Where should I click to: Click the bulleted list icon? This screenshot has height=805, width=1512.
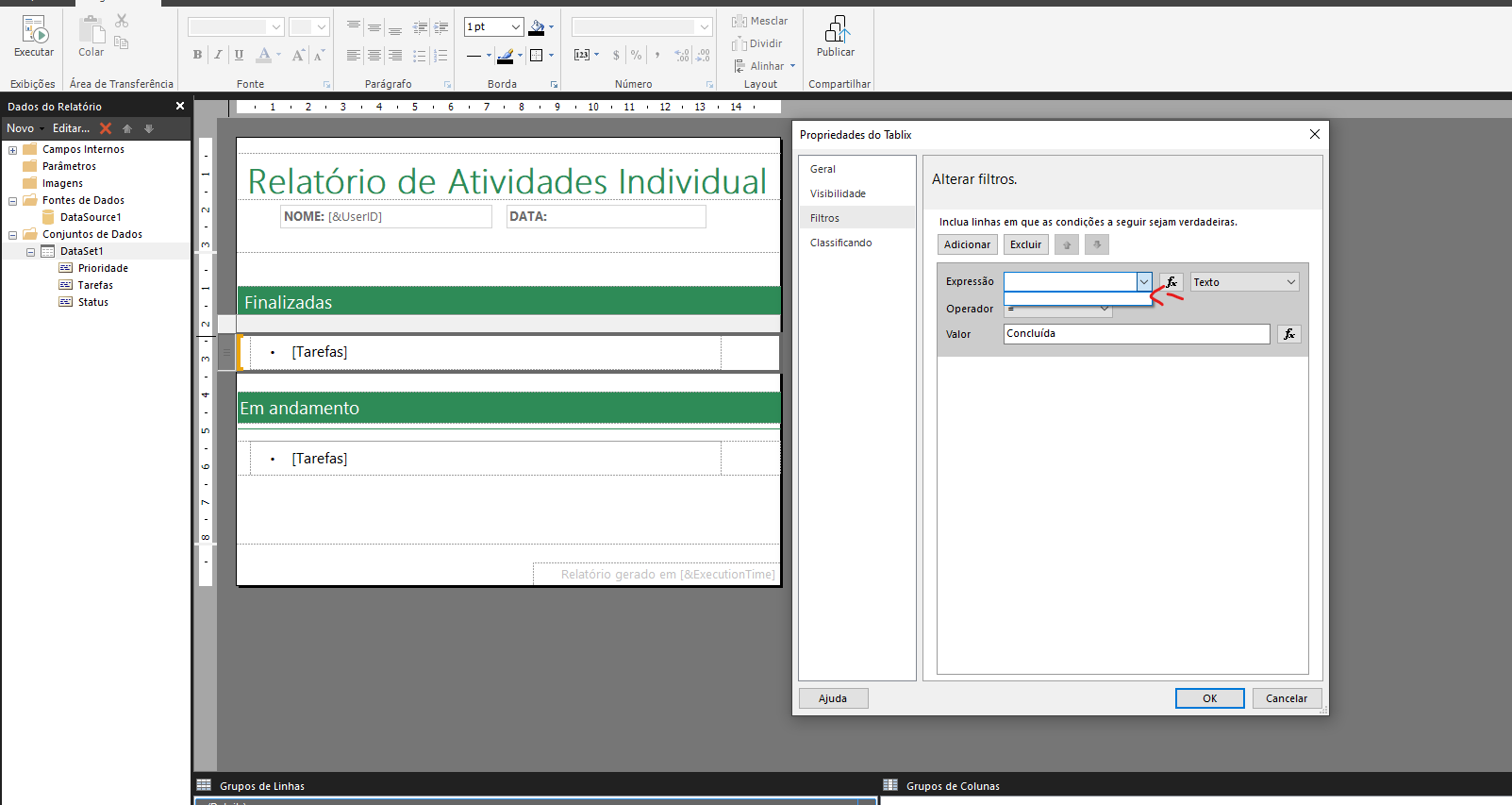(420, 56)
